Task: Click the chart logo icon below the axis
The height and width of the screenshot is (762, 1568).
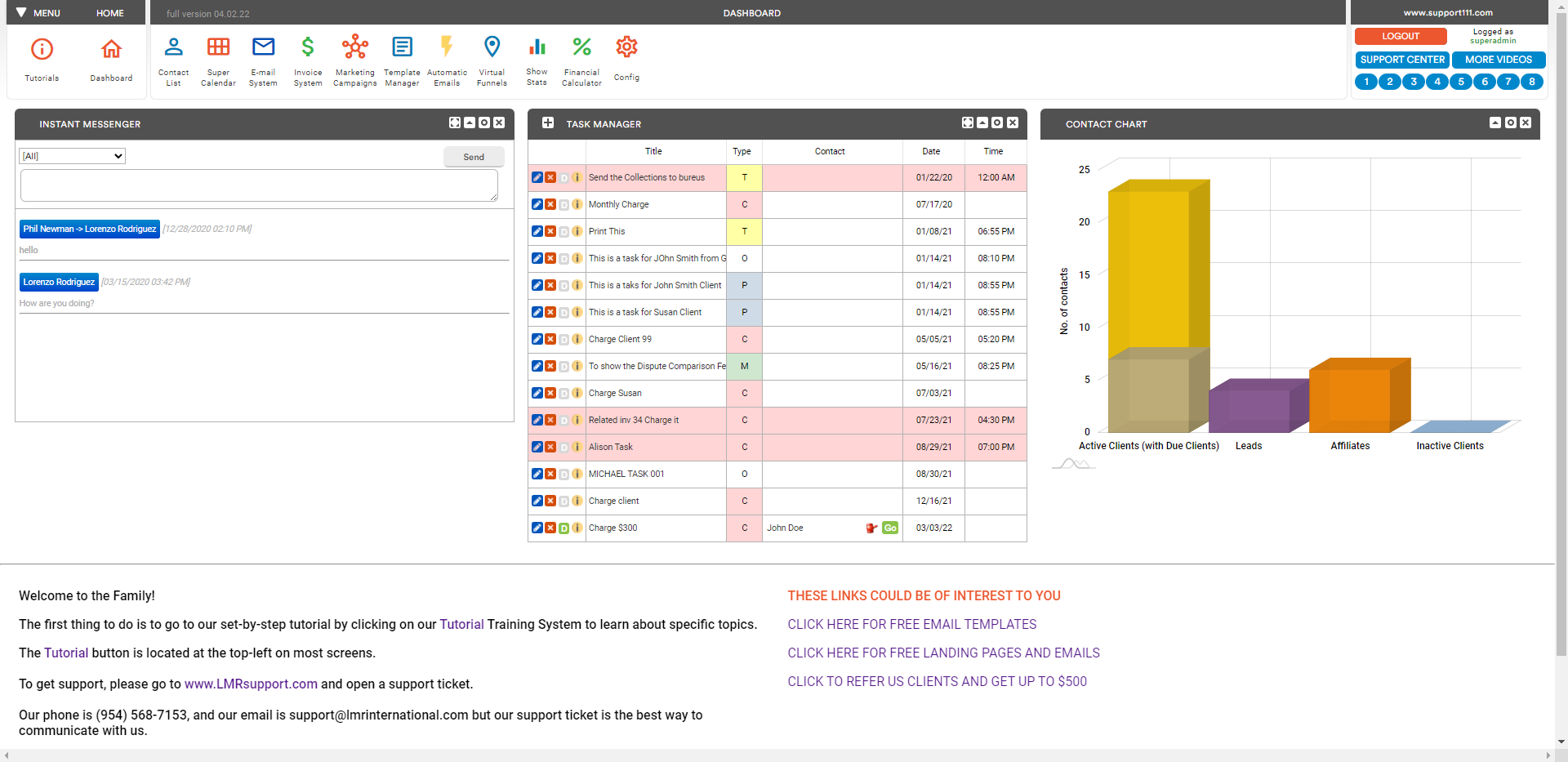Action: pos(1073,464)
